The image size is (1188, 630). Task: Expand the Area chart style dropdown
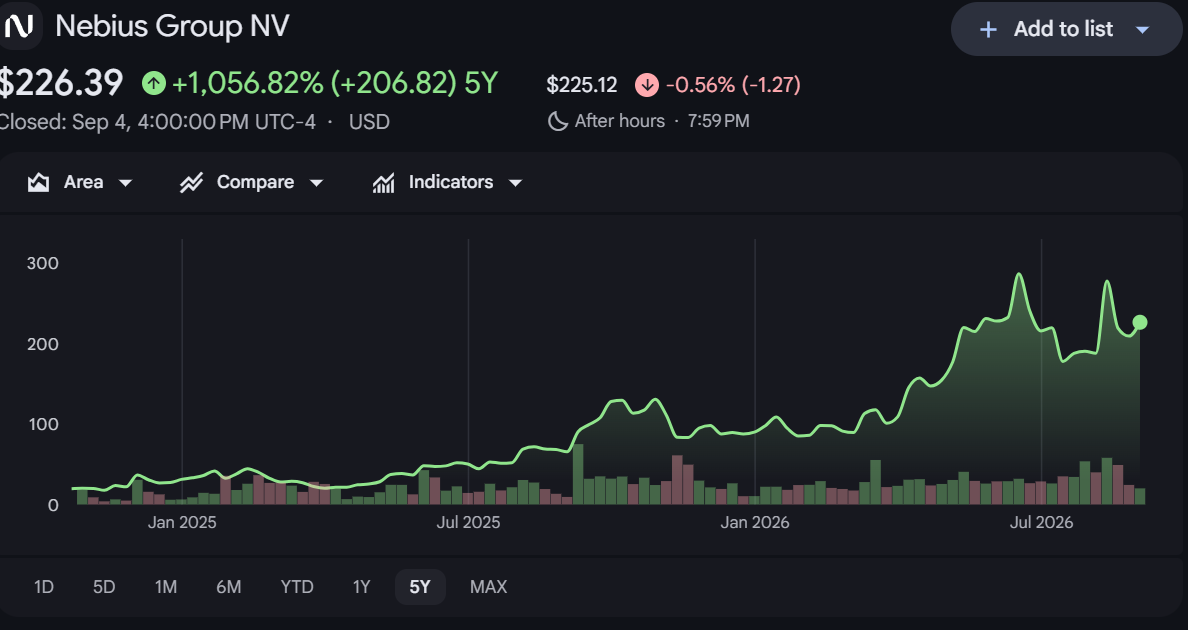point(126,182)
